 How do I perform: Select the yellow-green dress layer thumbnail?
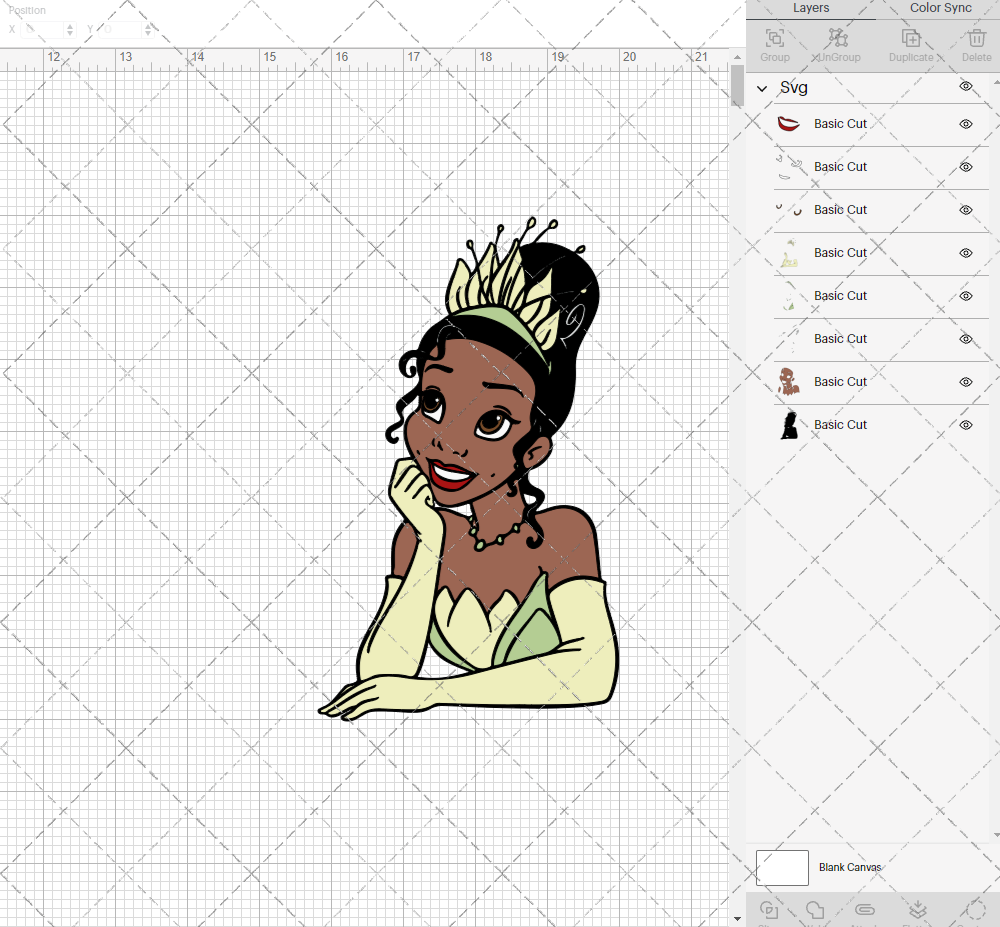click(x=789, y=253)
